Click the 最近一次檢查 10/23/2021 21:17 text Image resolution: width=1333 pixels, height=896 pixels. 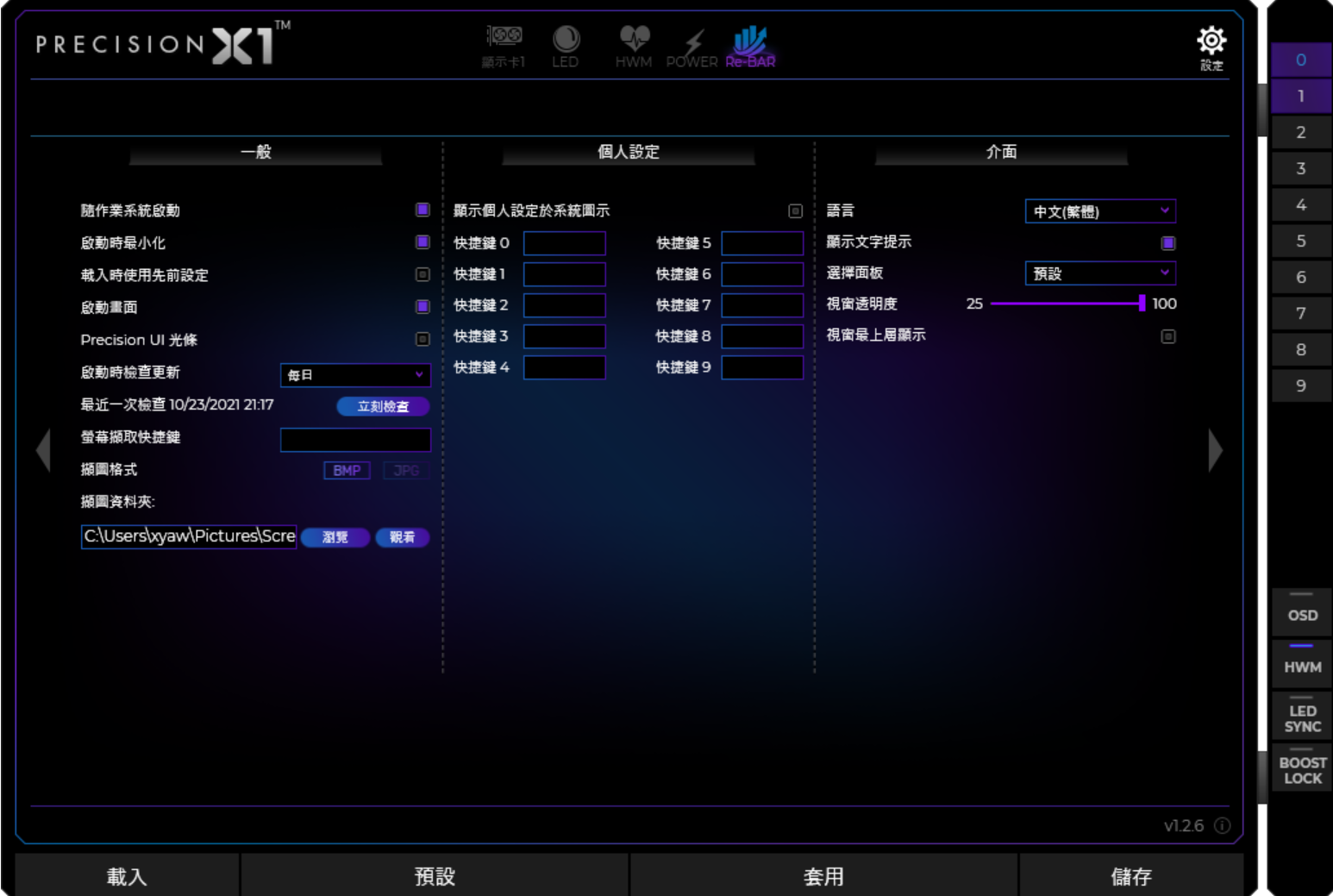tap(177, 404)
